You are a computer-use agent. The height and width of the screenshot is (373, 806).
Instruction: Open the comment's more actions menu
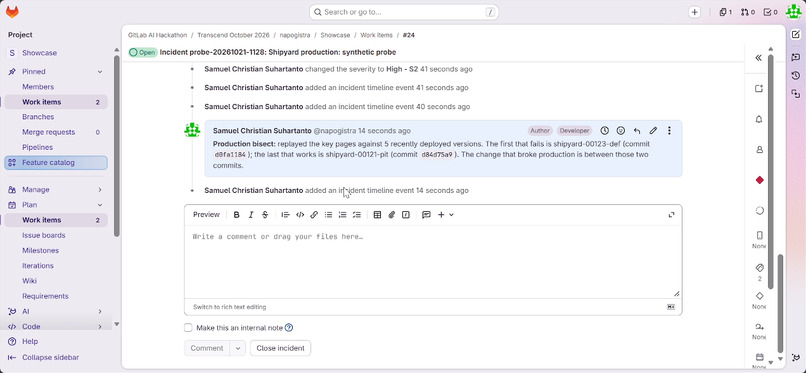coord(669,130)
